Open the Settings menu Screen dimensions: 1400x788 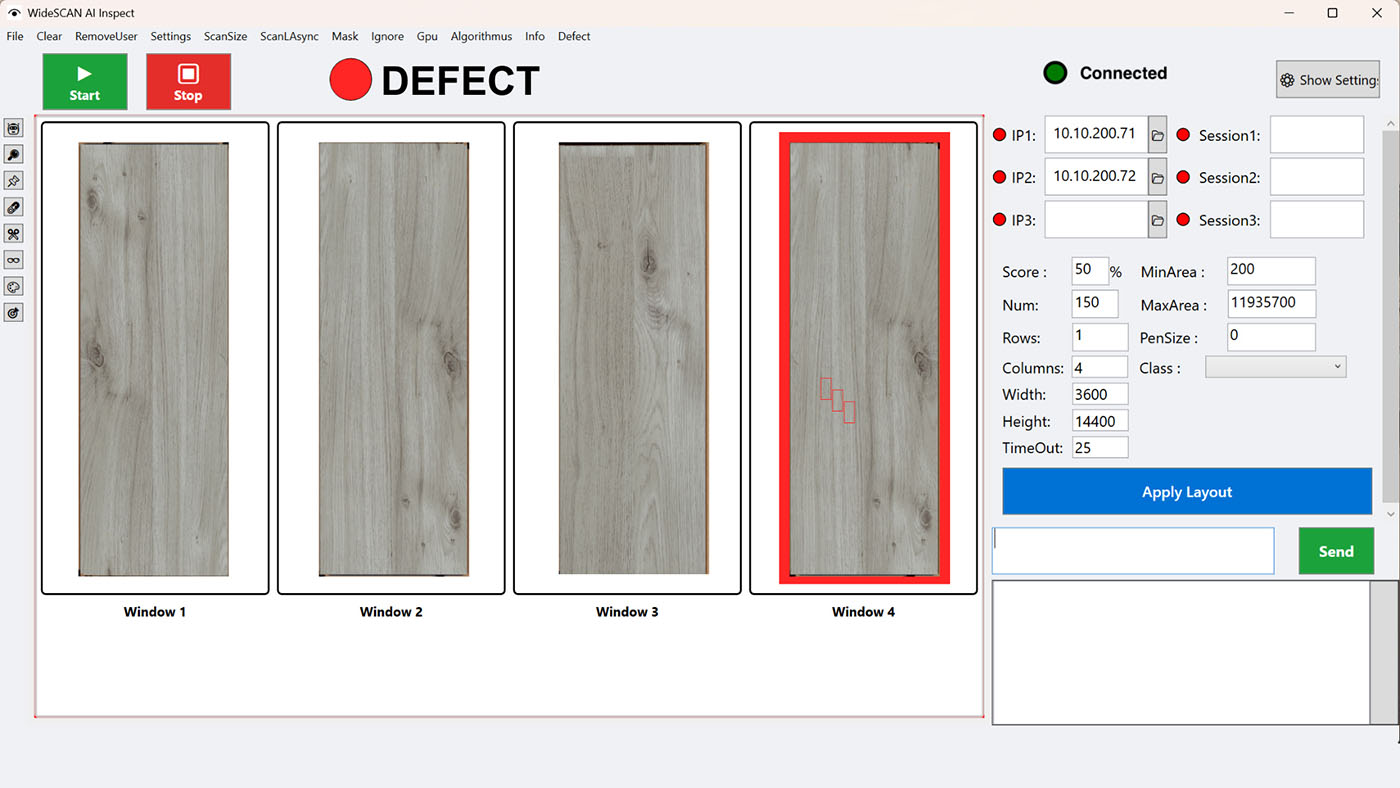tap(171, 36)
